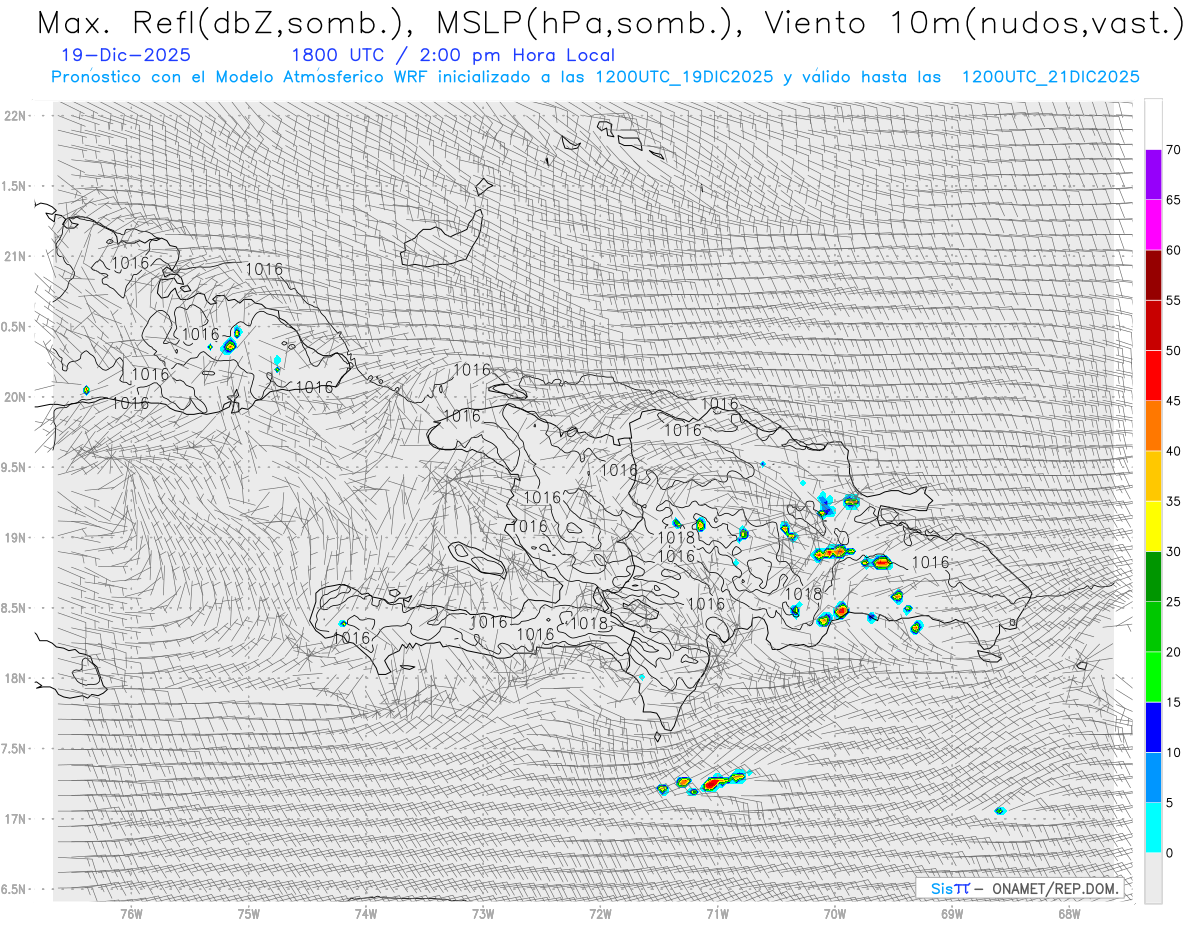Screen dimensions: 1200x927
Task: Click the date text '19-Dic-2025'
Action: click(x=126, y=55)
